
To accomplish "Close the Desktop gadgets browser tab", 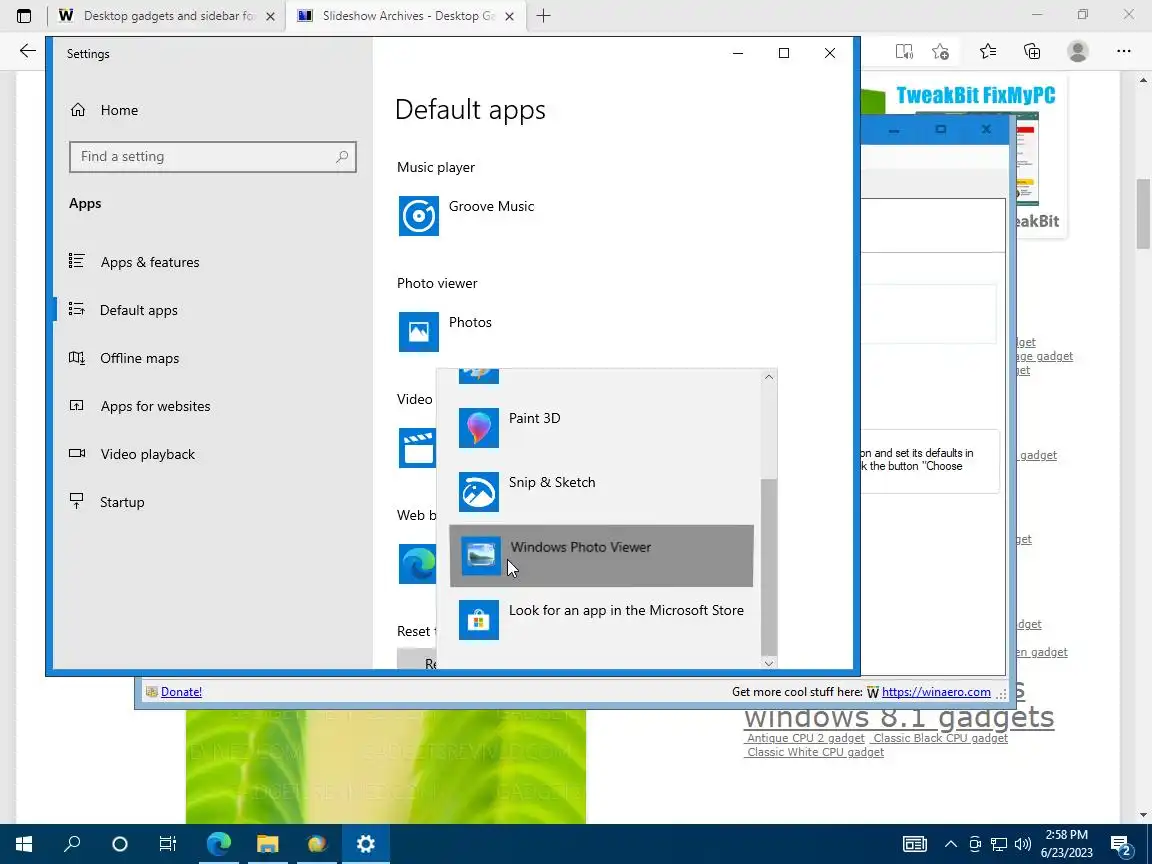I will 270,16.
